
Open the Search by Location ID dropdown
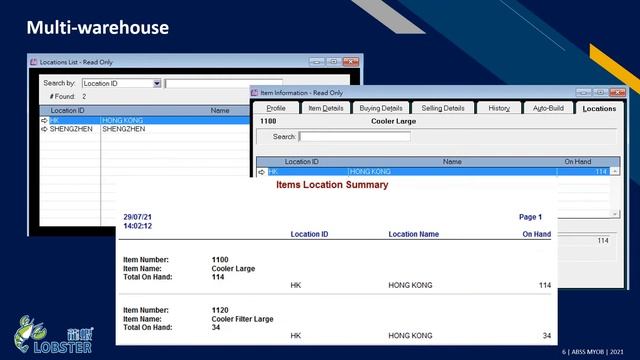(x=157, y=83)
